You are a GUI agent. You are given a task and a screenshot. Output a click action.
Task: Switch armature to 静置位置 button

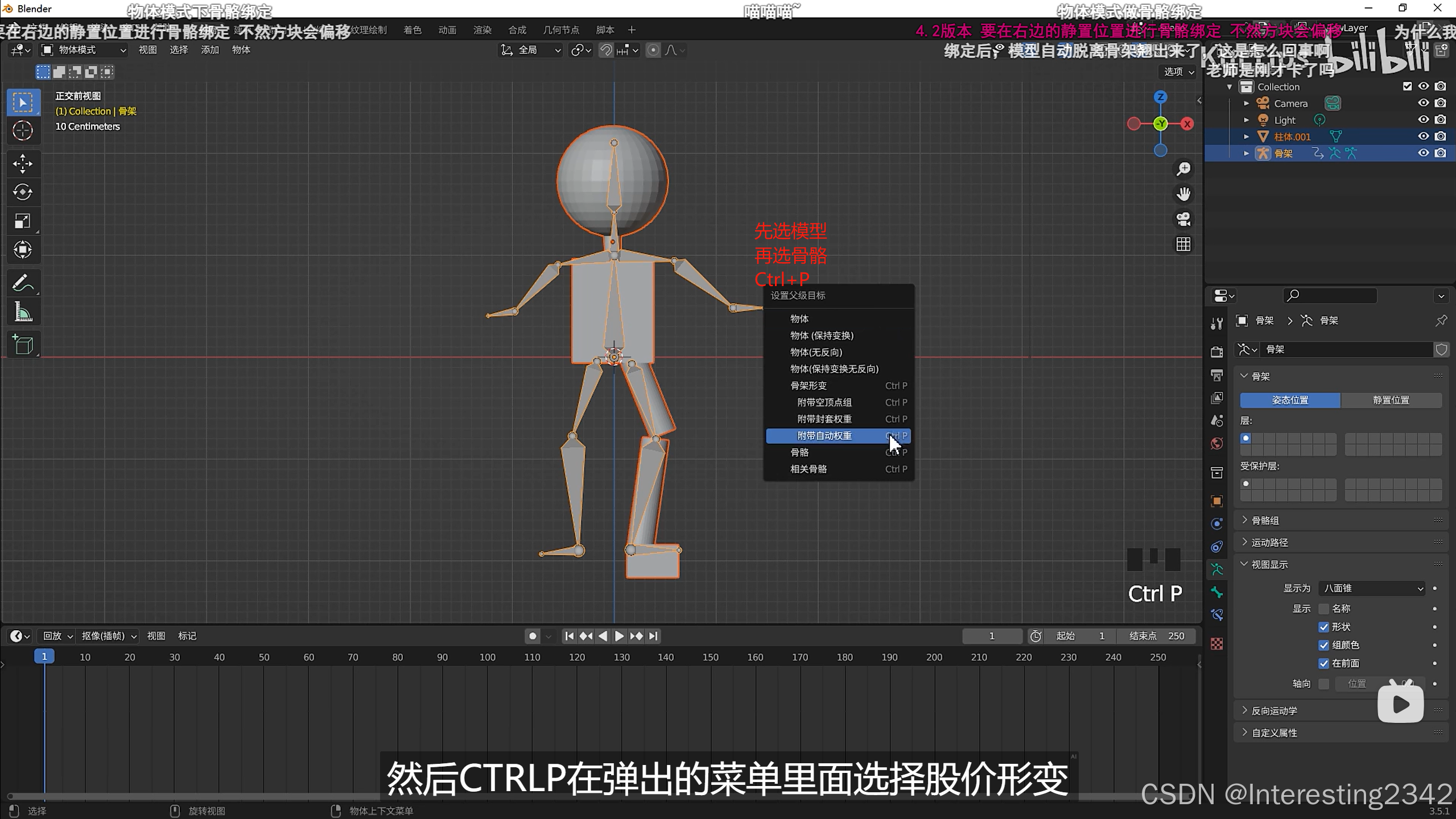(x=1391, y=400)
